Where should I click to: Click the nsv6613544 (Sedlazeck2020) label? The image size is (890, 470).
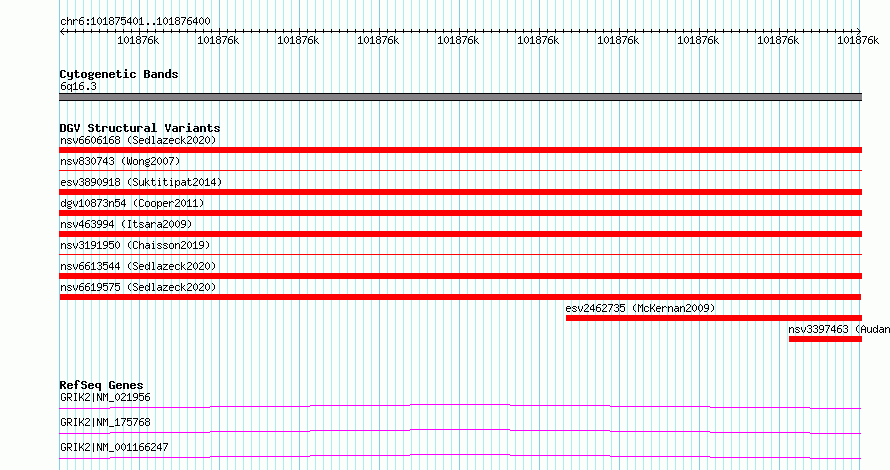(x=138, y=266)
